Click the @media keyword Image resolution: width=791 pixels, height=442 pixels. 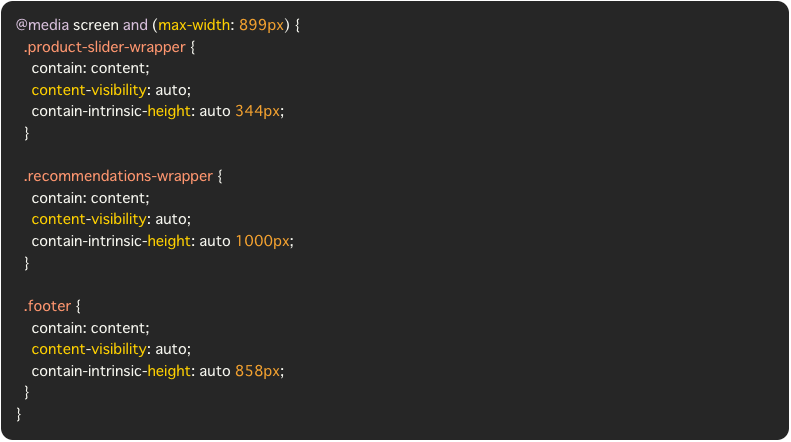pyautogui.click(x=42, y=25)
